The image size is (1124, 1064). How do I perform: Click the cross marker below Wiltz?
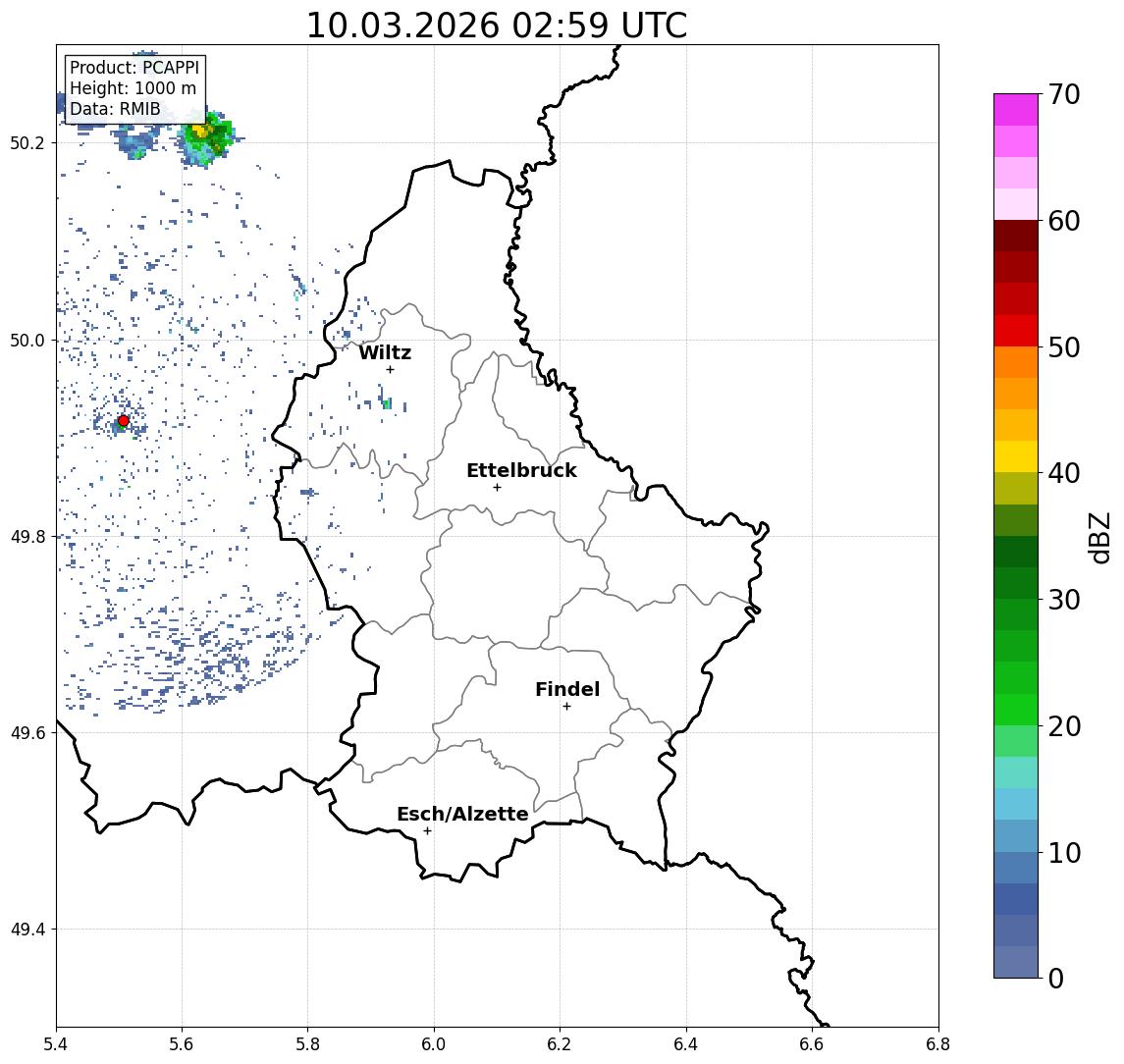[390, 369]
